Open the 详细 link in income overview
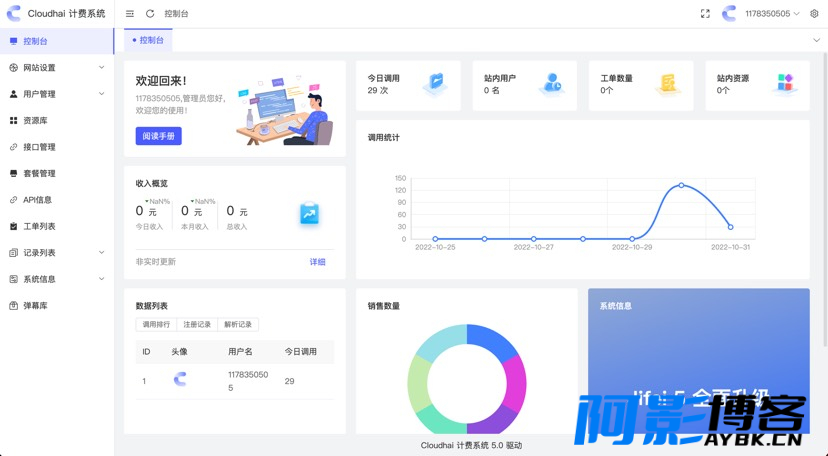 point(317,262)
